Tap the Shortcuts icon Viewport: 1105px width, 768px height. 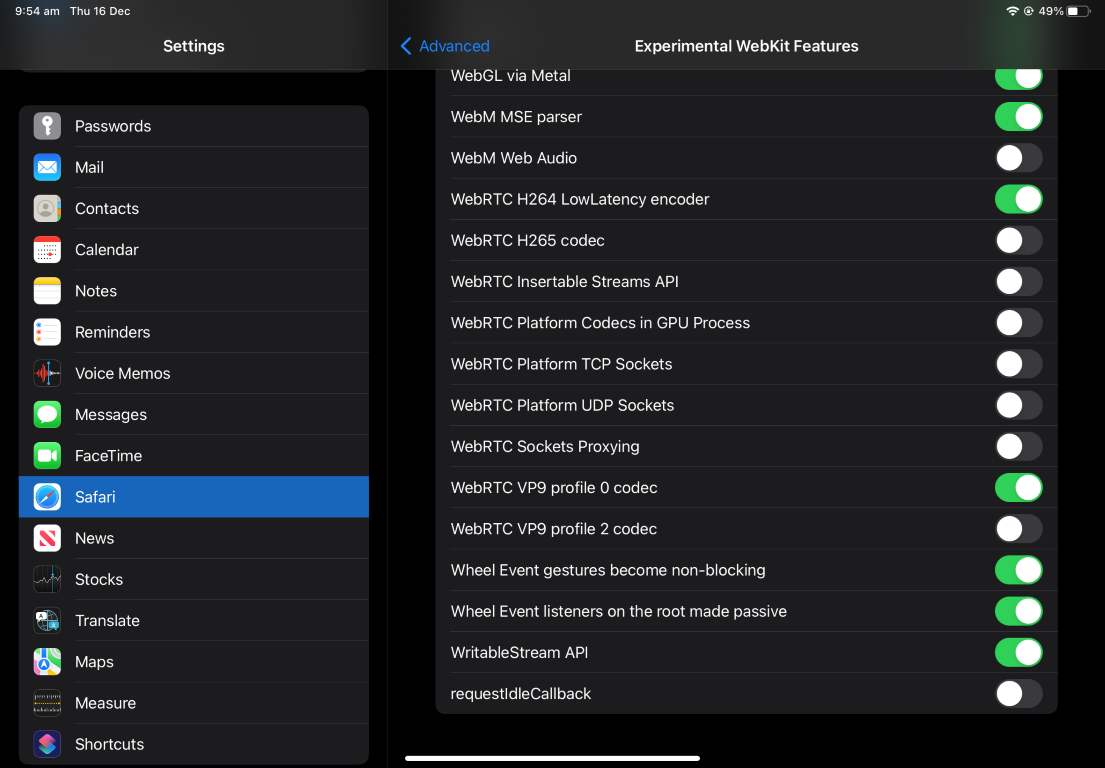(47, 744)
